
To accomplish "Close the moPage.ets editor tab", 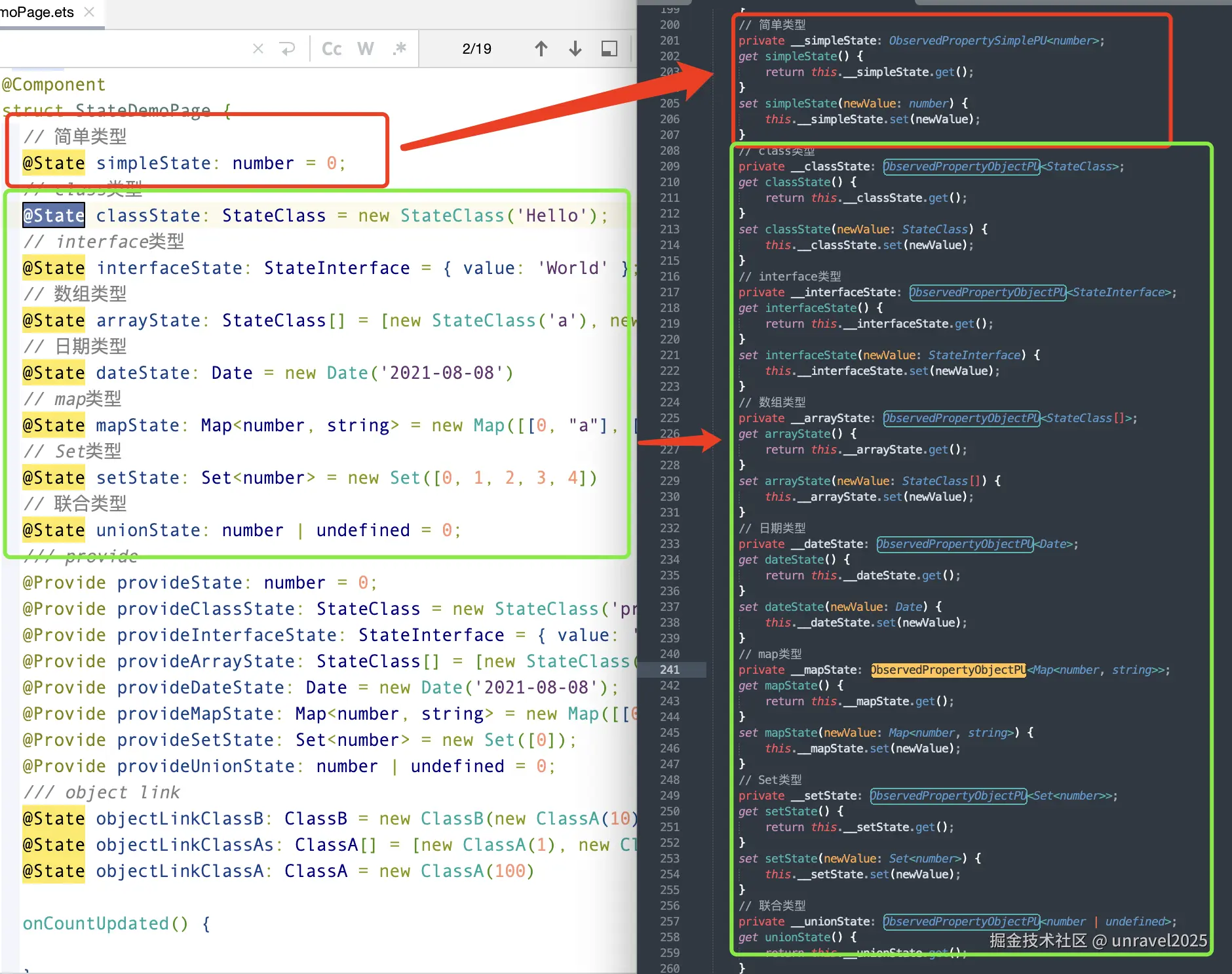I will pos(90,12).
